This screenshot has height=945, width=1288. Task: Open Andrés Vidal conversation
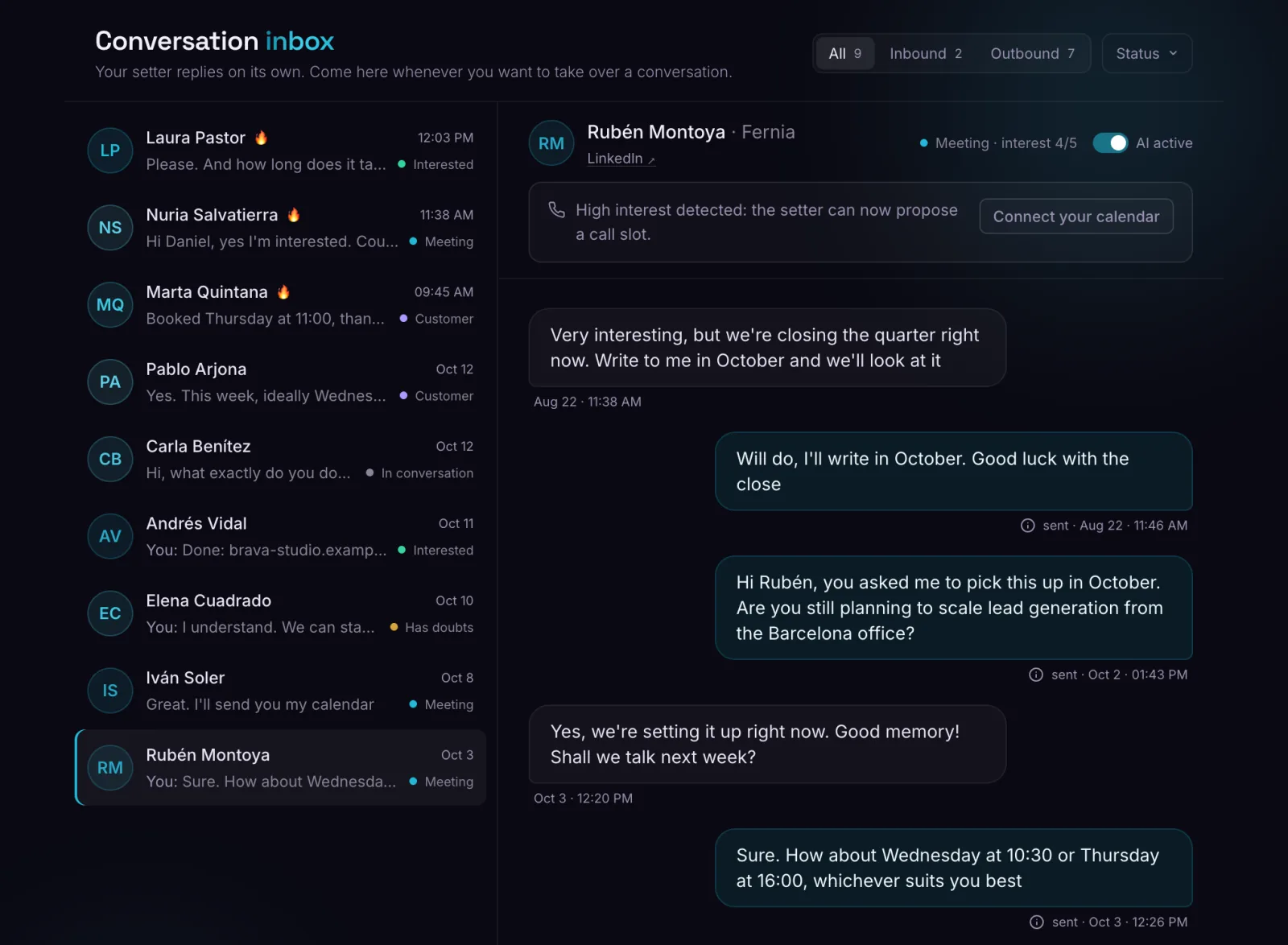[x=280, y=536]
